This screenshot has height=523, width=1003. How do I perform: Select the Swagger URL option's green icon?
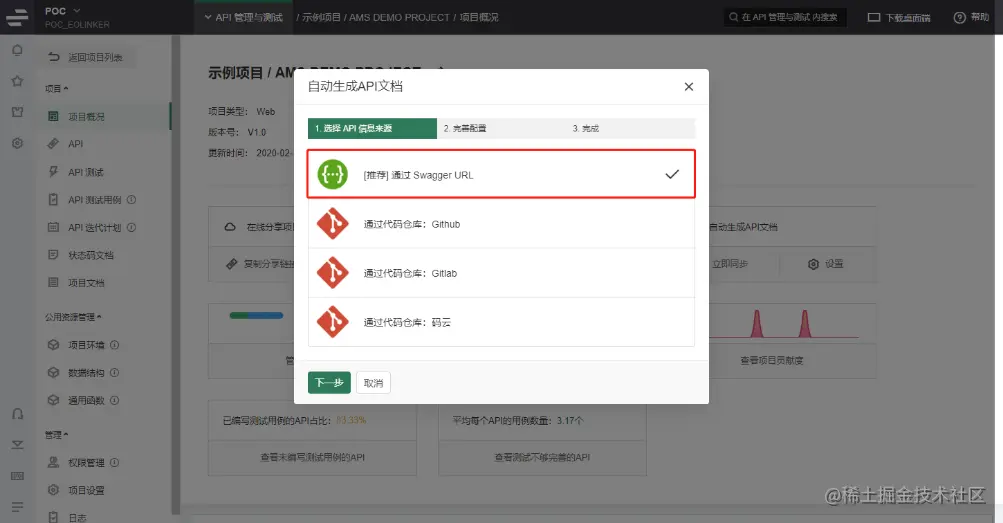pyautogui.click(x=333, y=175)
